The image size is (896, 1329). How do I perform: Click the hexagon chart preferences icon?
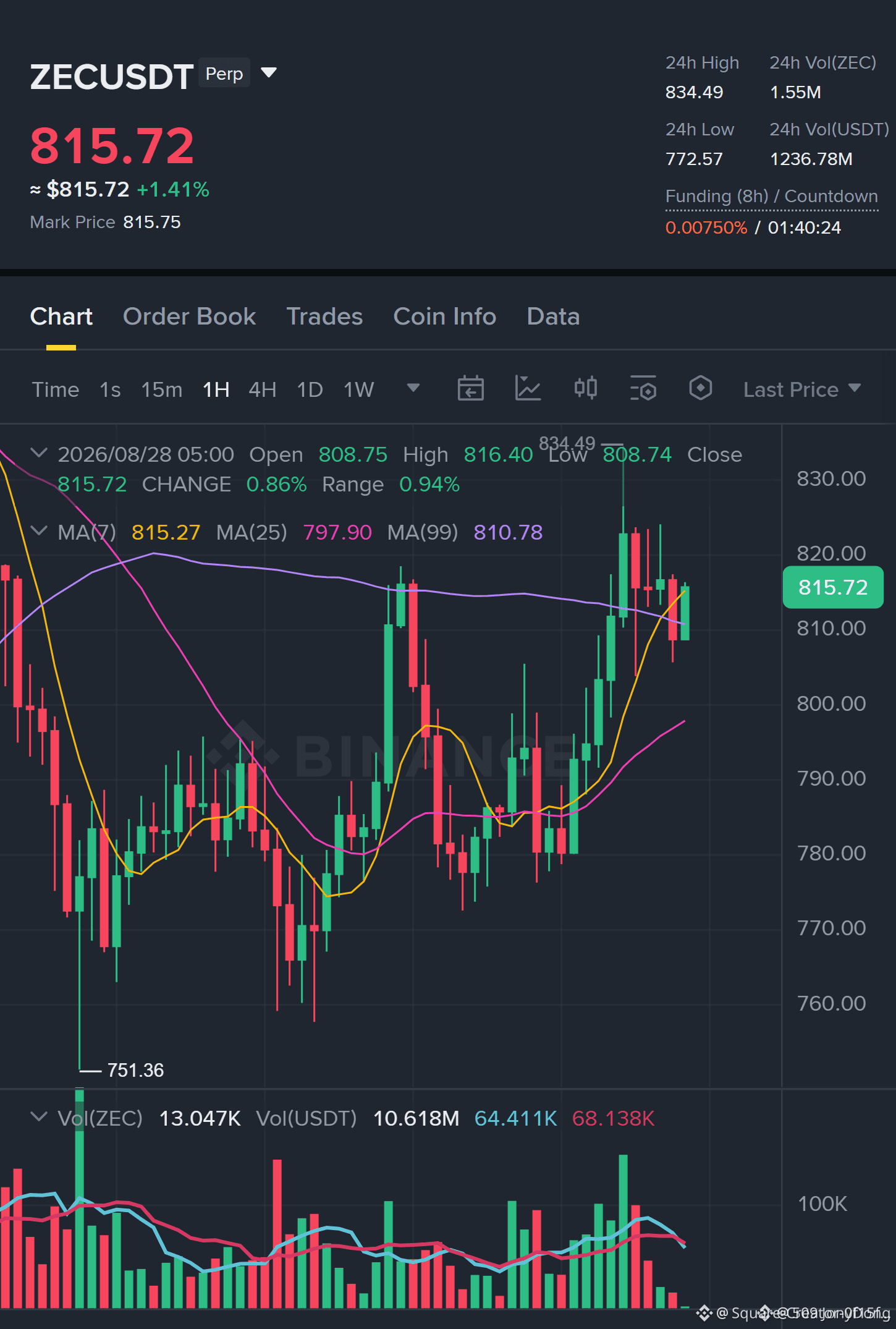click(701, 389)
